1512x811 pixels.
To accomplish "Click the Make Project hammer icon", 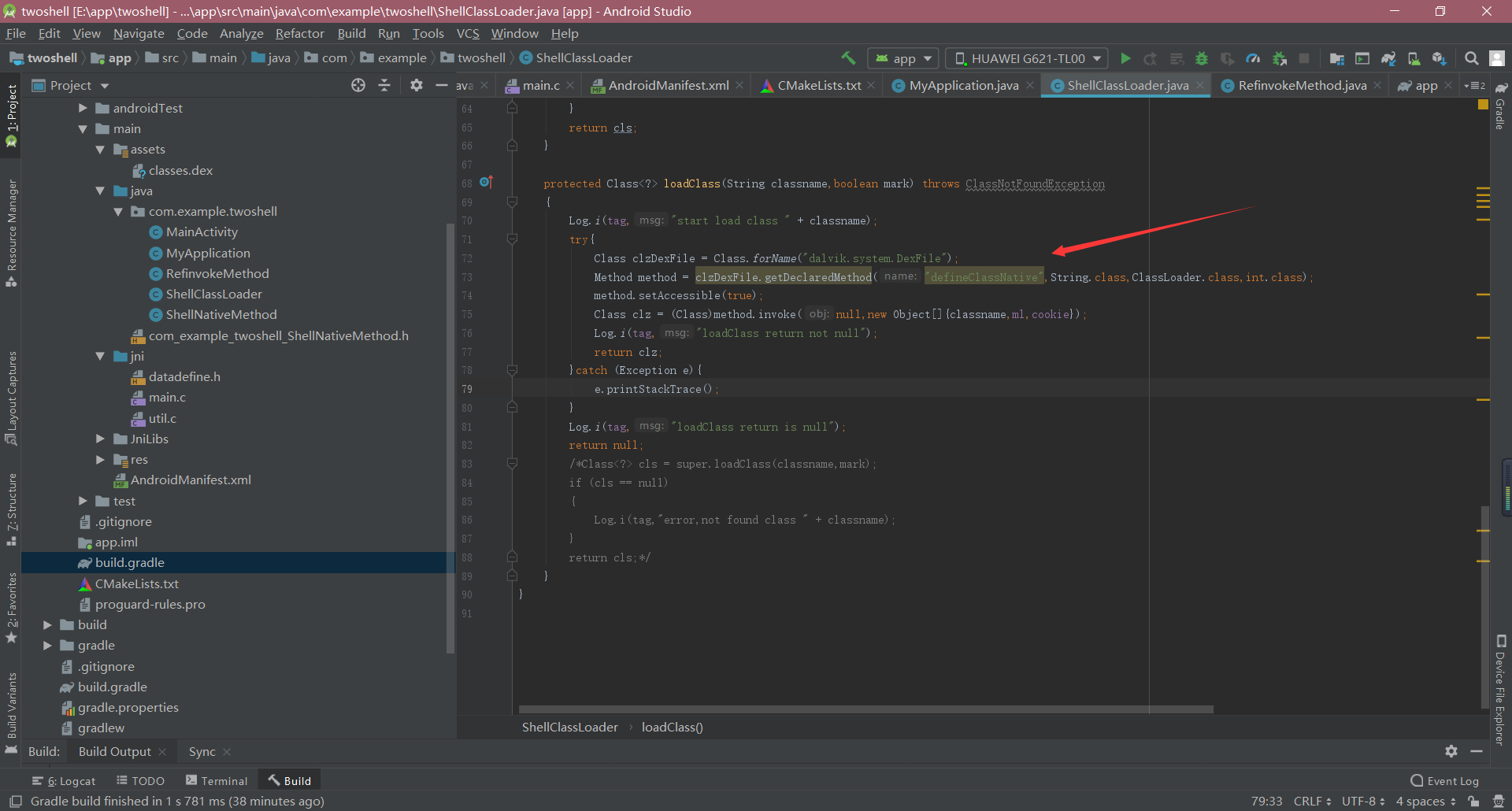I will 848,58.
